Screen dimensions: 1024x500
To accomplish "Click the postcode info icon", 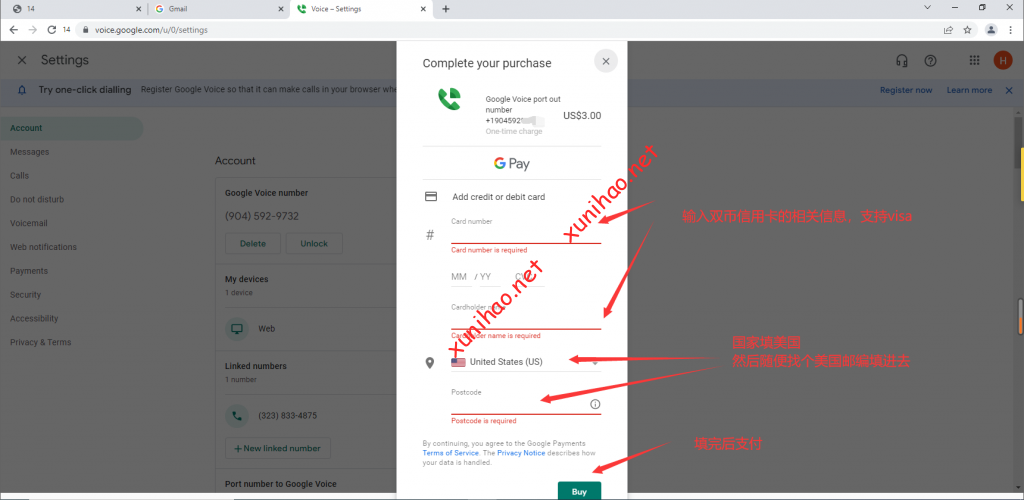I will pos(595,404).
